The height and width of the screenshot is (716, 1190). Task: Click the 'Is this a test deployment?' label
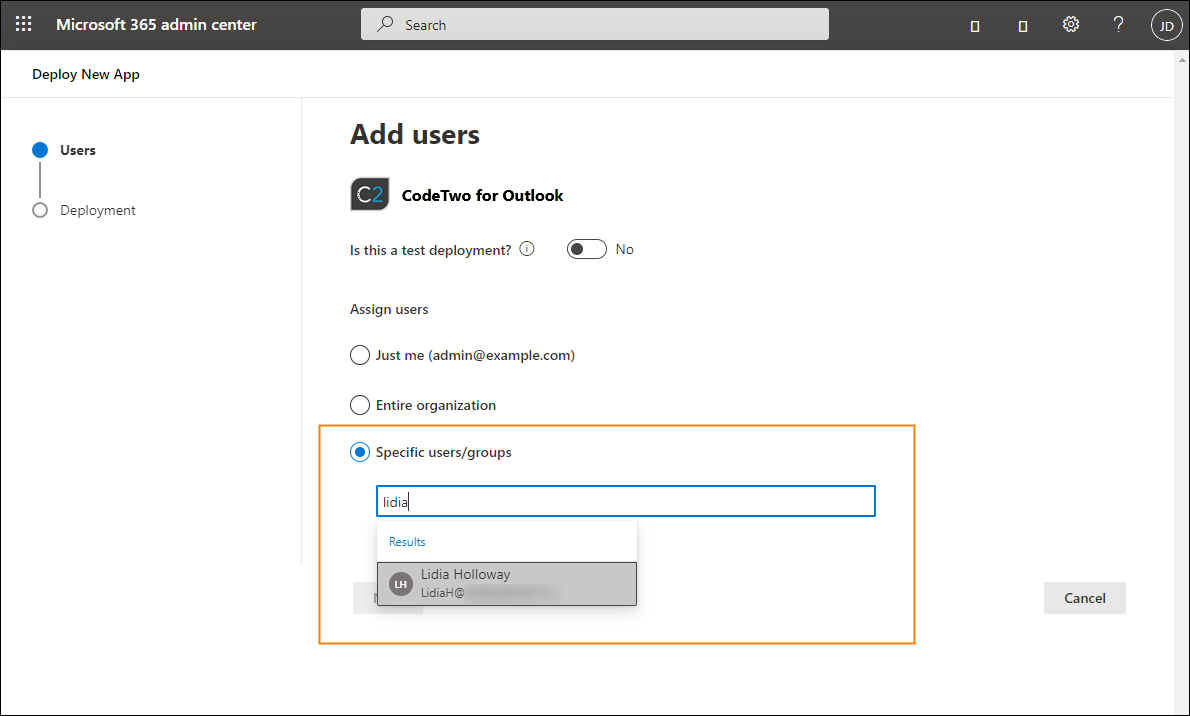[x=430, y=250]
